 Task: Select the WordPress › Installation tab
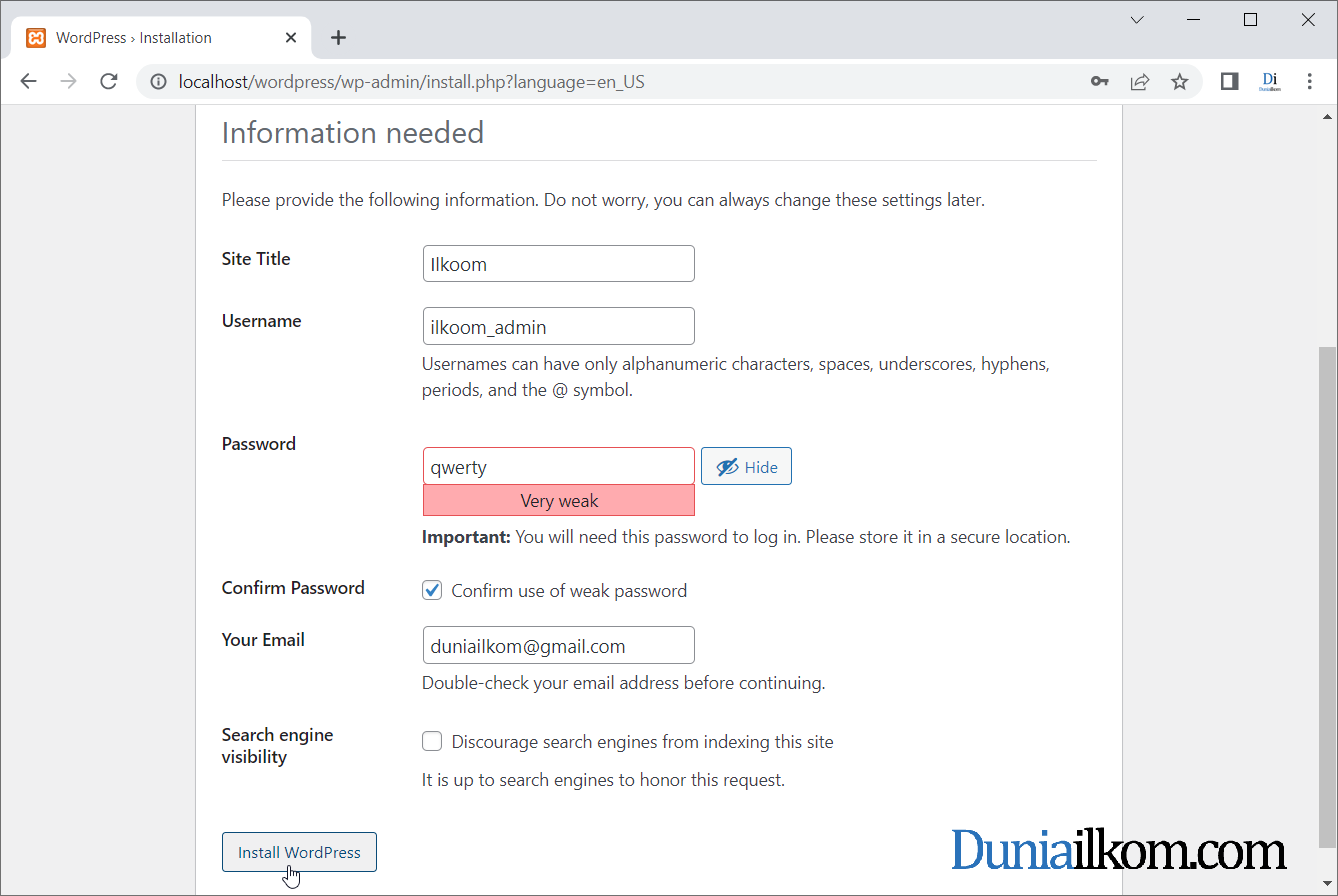pyautogui.click(x=160, y=38)
